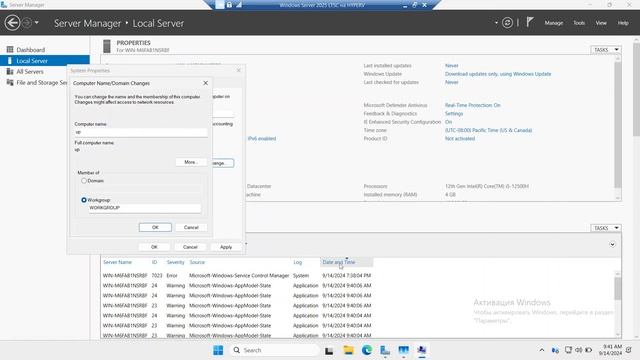640x360 pixels.
Task: Click the volume speaker tray icon
Action: (x=578, y=350)
